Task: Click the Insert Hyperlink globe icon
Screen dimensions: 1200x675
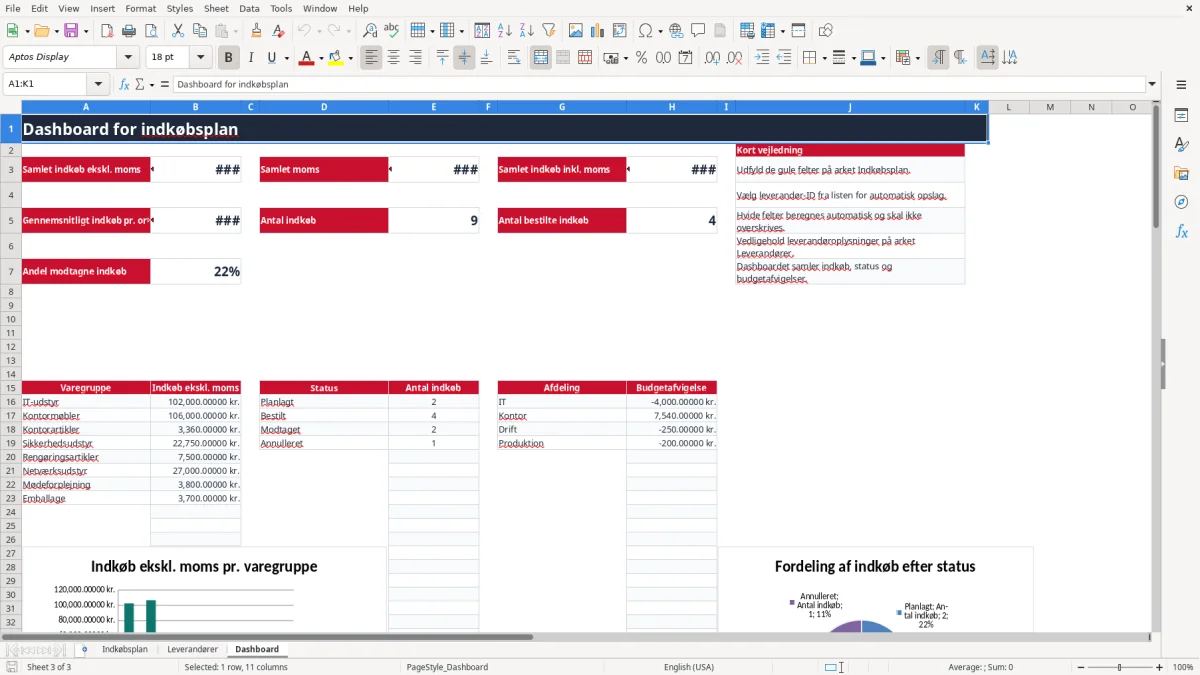Action: pos(676,31)
